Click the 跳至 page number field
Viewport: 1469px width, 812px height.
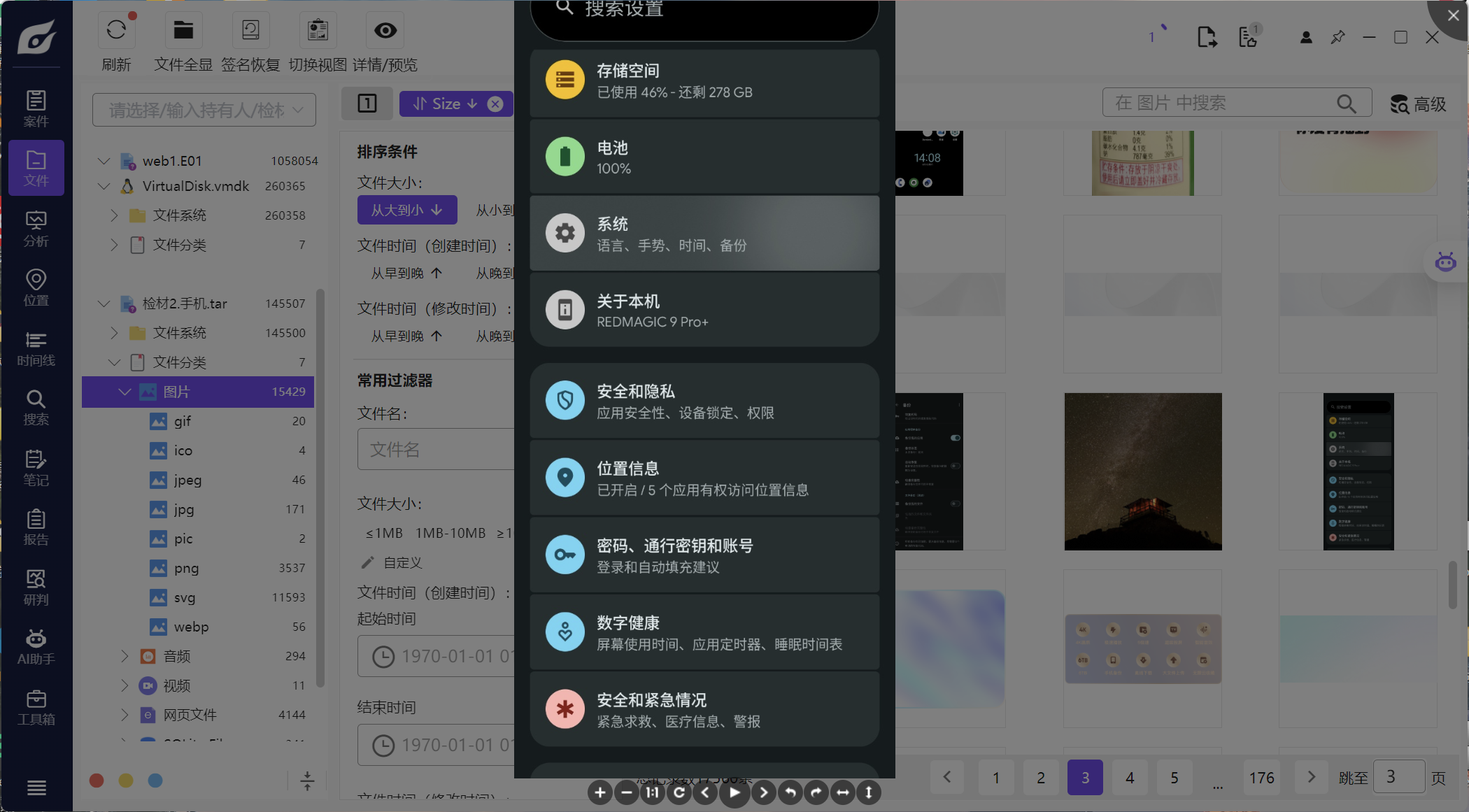tap(1399, 776)
